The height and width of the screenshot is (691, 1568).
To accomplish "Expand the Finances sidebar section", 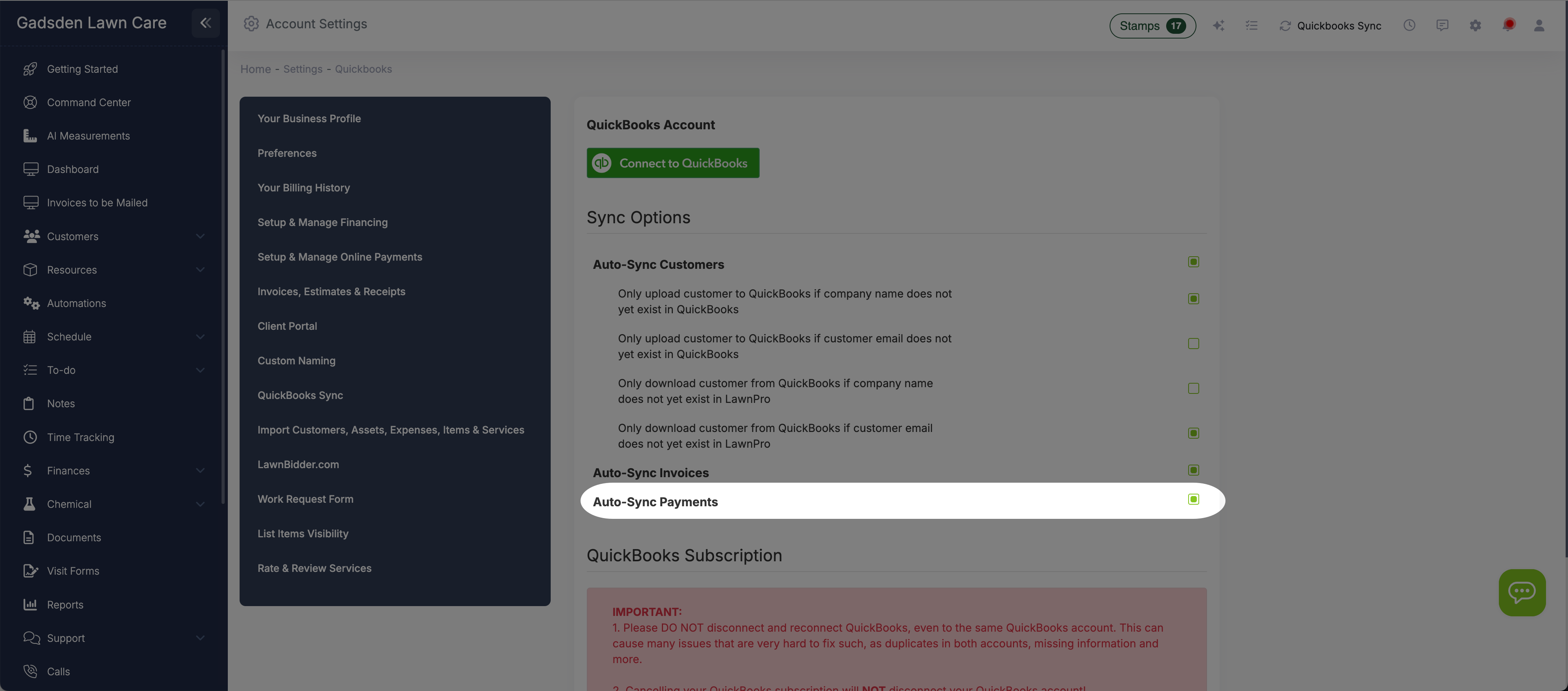I will [201, 470].
